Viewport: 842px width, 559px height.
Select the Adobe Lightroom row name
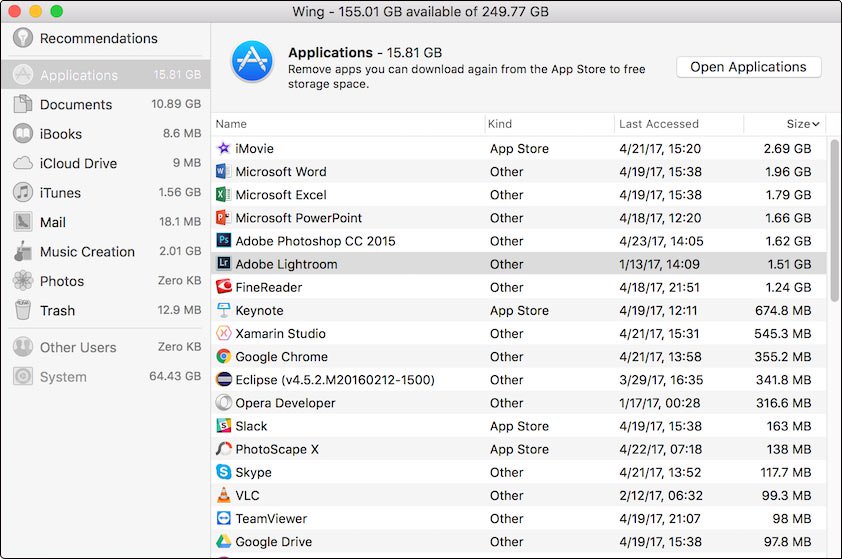coord(286,264)
